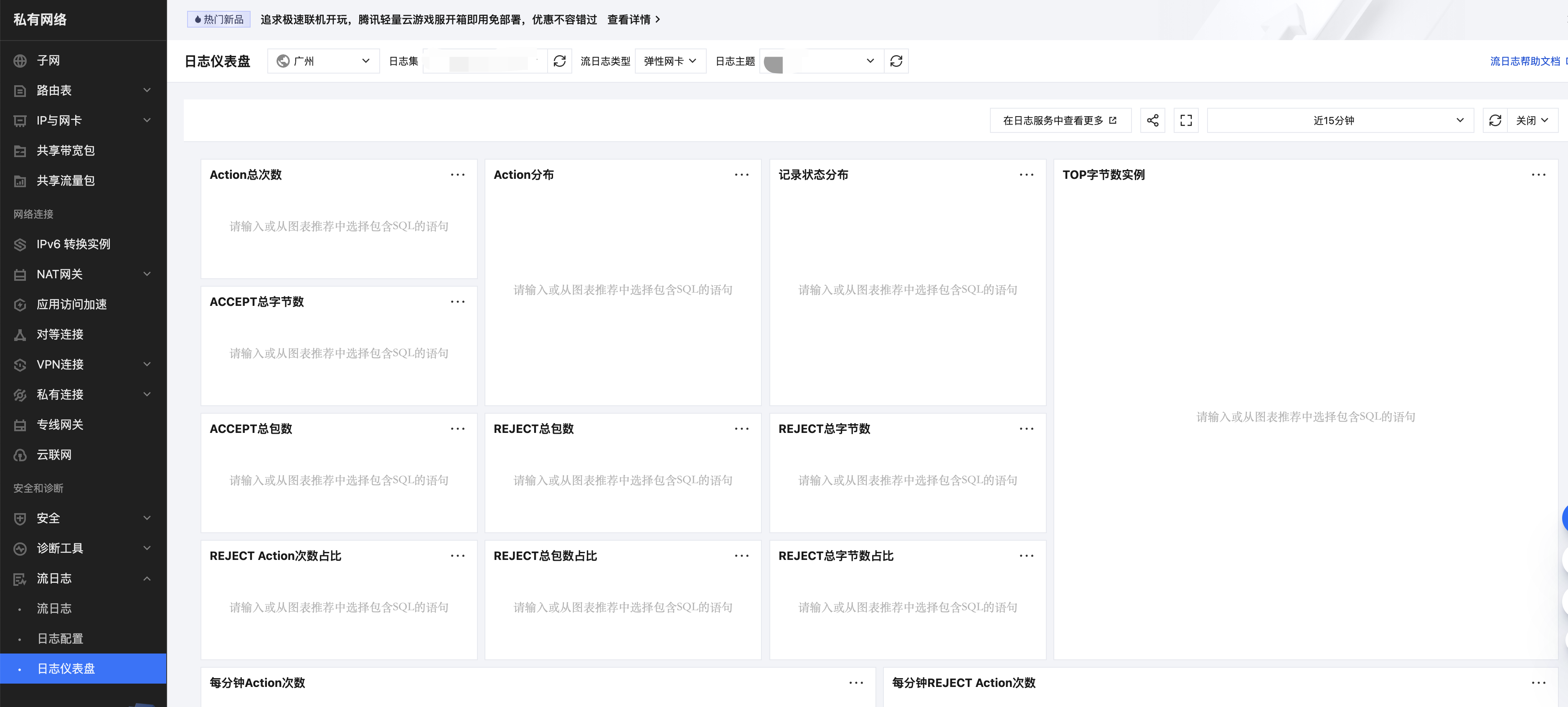Image resolution: width=1568 pixels, height=707 pixels.
Task: Click the 专线网关 icon
Action: pyautogui.click(x=20, y=425)
